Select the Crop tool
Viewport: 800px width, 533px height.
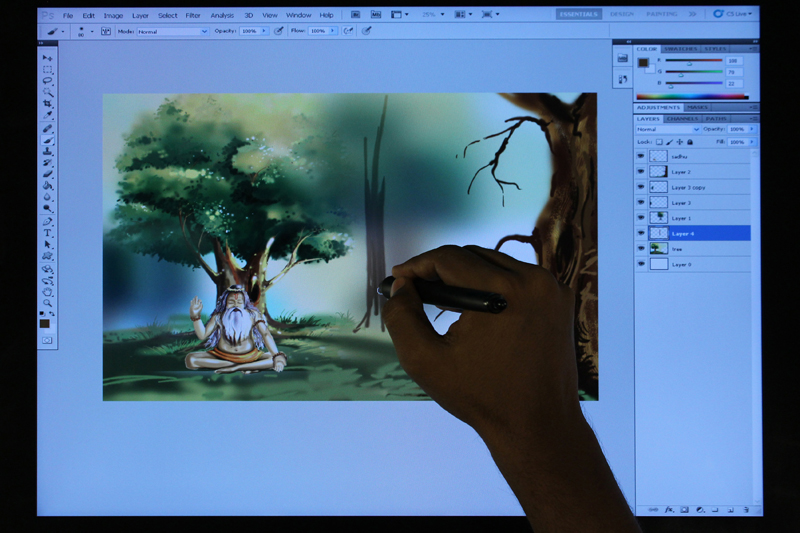coord(47,104)
